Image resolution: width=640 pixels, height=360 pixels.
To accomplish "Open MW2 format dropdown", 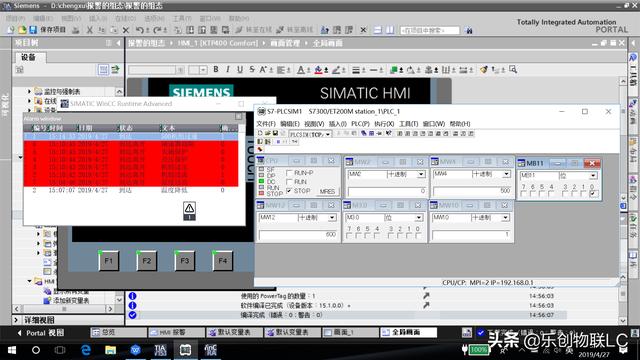I will (x=421, y=174).
